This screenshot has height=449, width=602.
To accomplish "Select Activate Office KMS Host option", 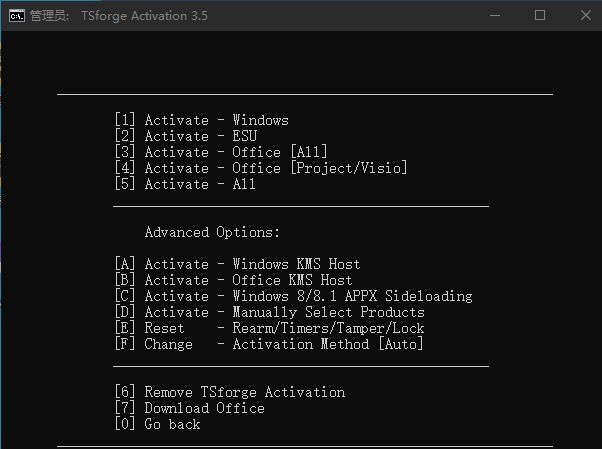I will coord(234,280).
